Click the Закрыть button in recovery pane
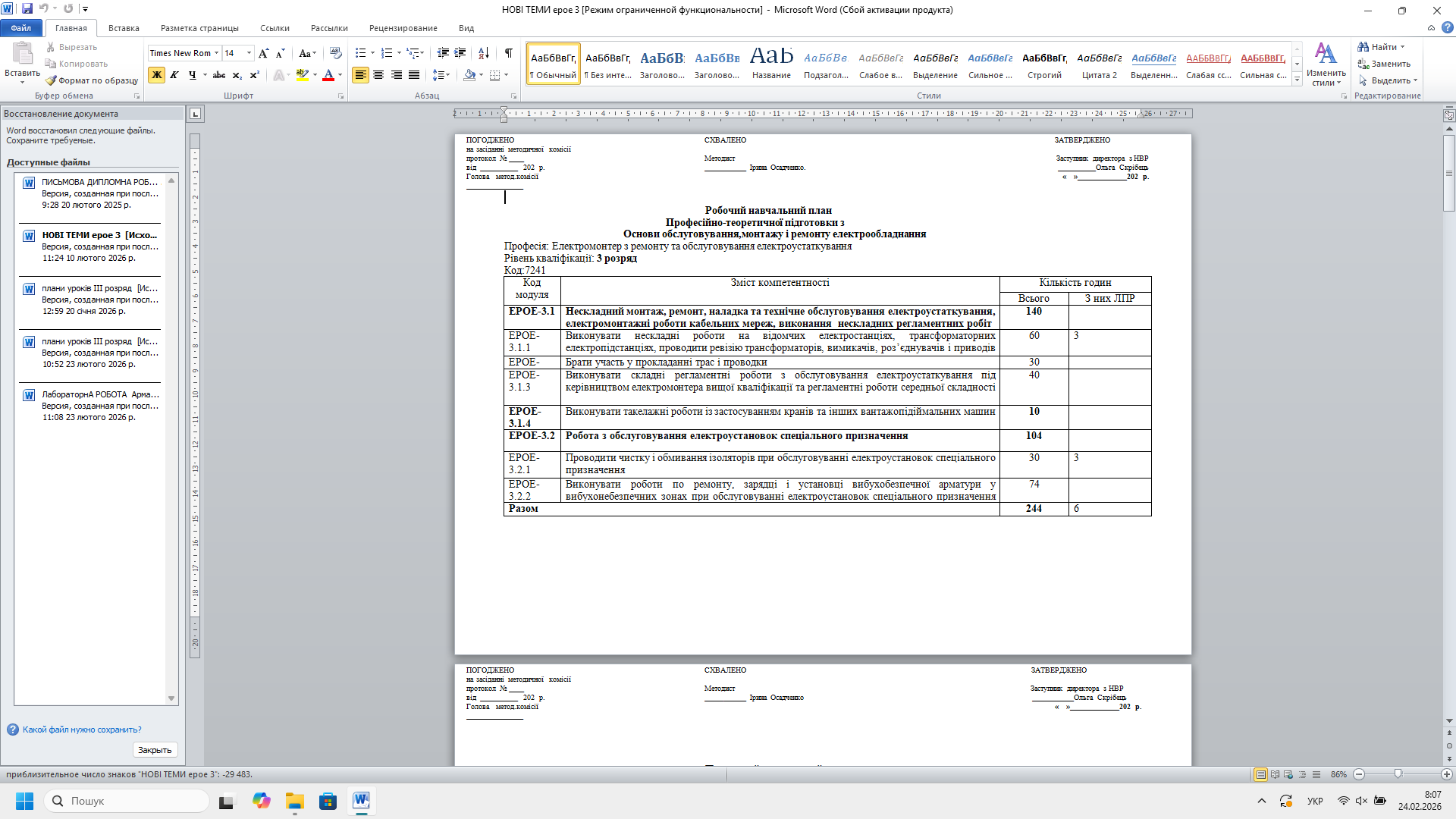This screenshot has height=819, width=1456. pyautogui.click(x=155, y=750)
